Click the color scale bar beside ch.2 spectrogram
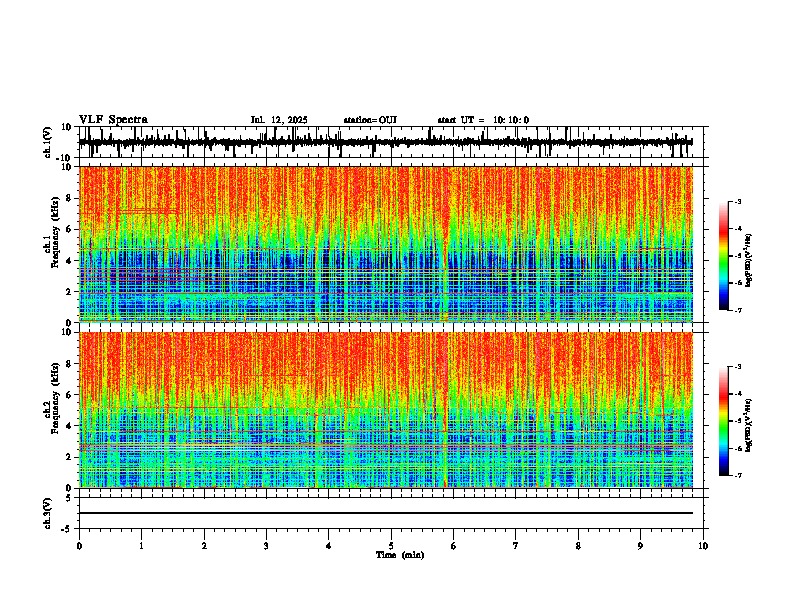Viewport: 792px width, 612px height. point(724,421)
